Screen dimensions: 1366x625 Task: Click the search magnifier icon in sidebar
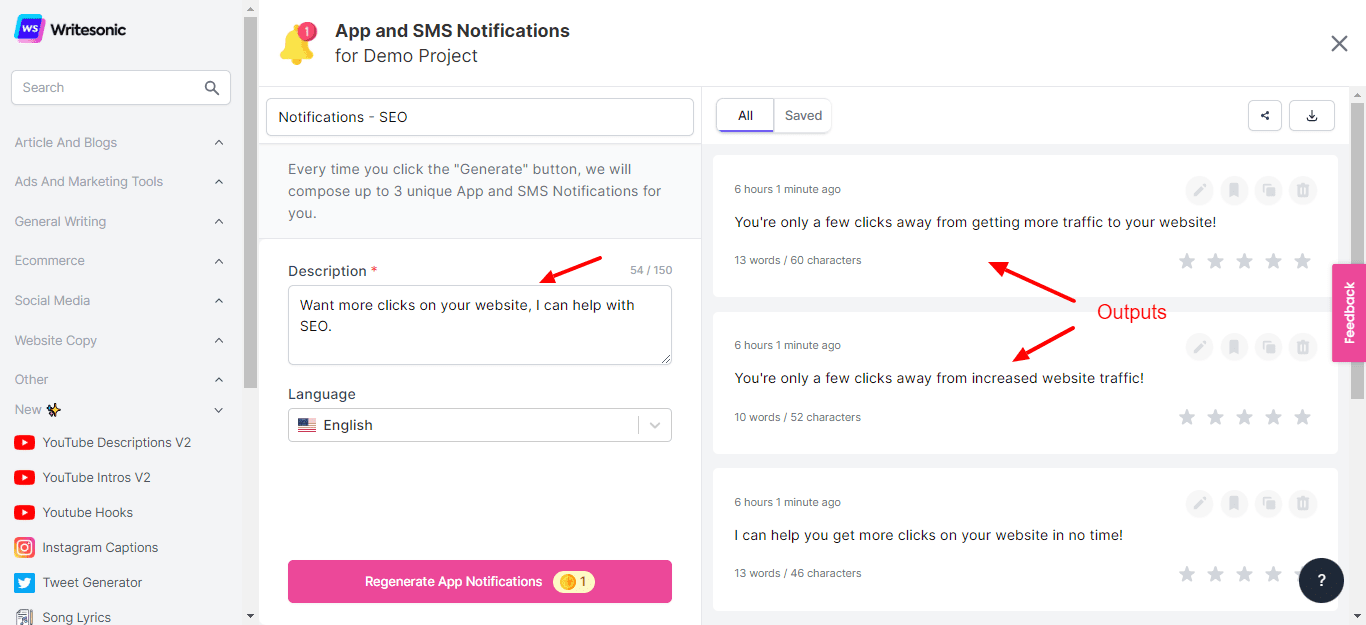(212, 88)
